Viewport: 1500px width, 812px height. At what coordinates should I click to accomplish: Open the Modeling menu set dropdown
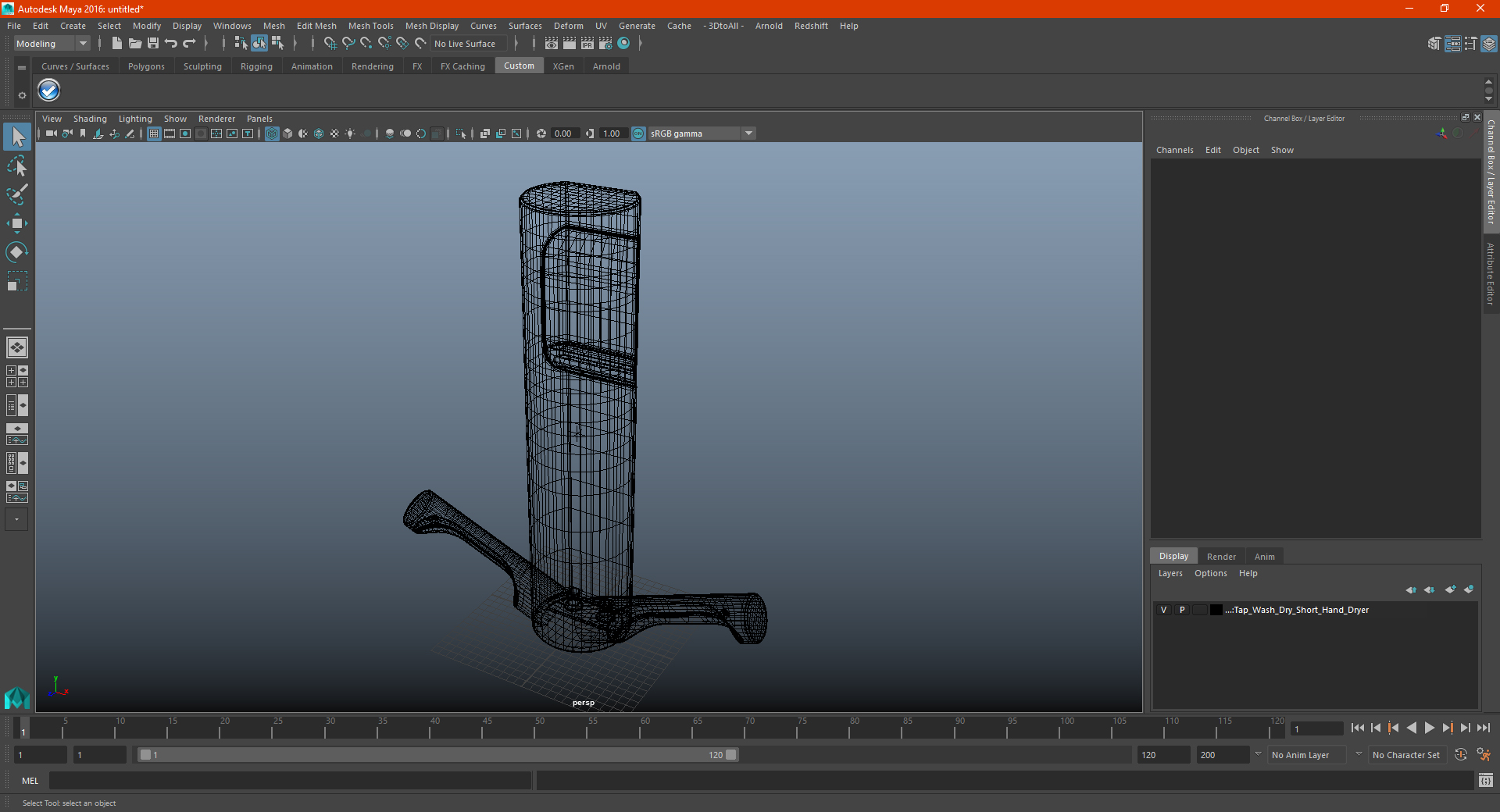[52, 44]
